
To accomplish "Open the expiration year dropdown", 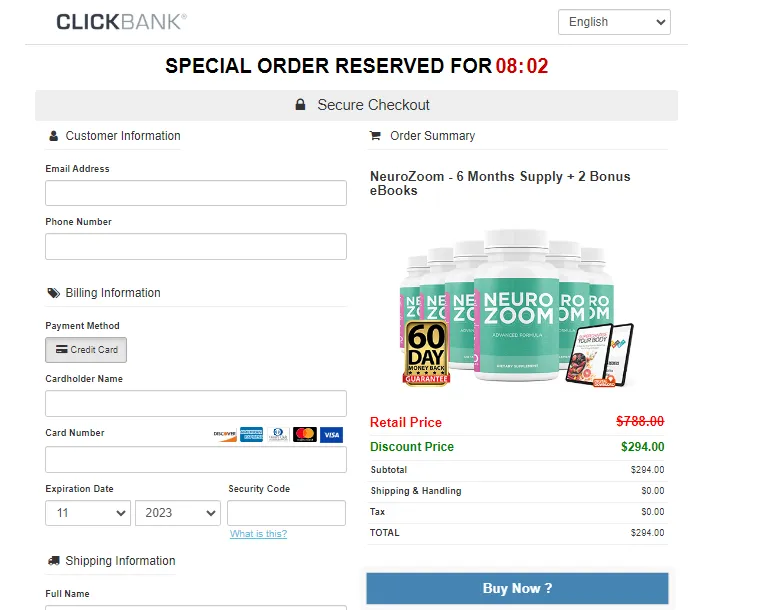I will [178, 513].
